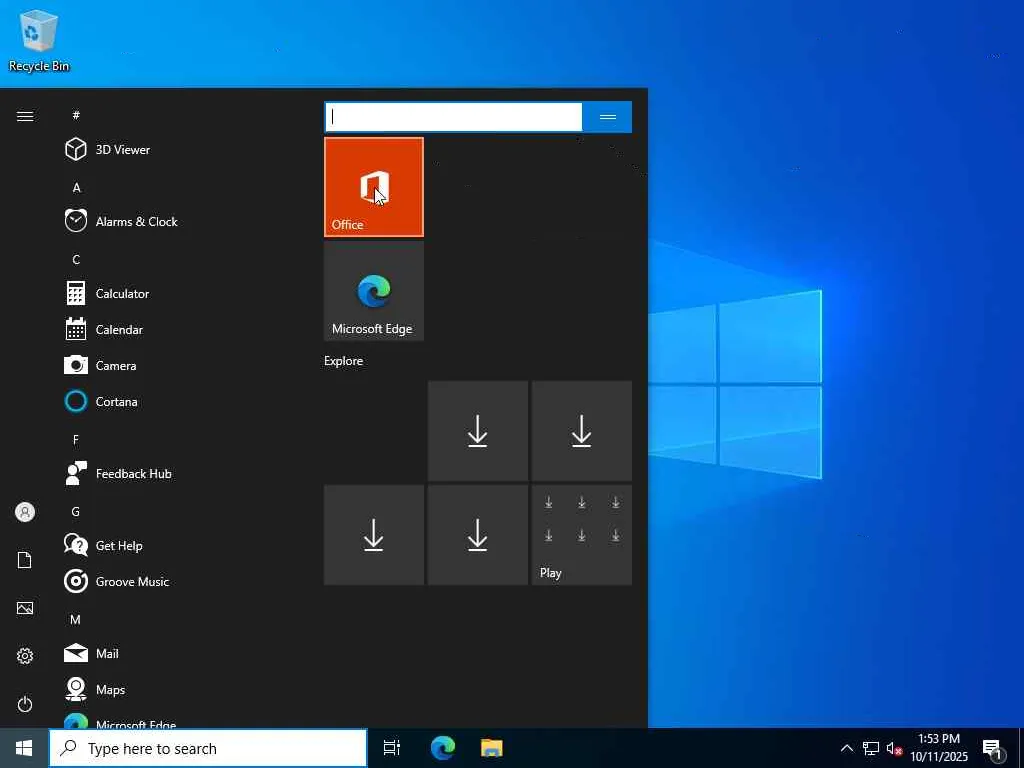Select the Recycle Bin desktop icon
Screen dimensions: 1024x768
39,40
